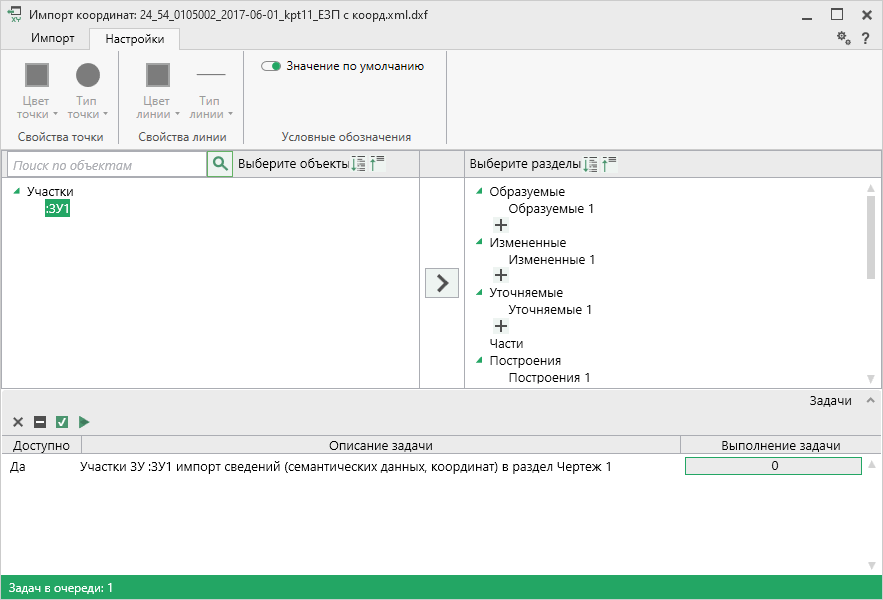This screenshot has width=883, height=600.
Task: Add item with plus under Уточняемые 1
Action: [x=501, y=326]
